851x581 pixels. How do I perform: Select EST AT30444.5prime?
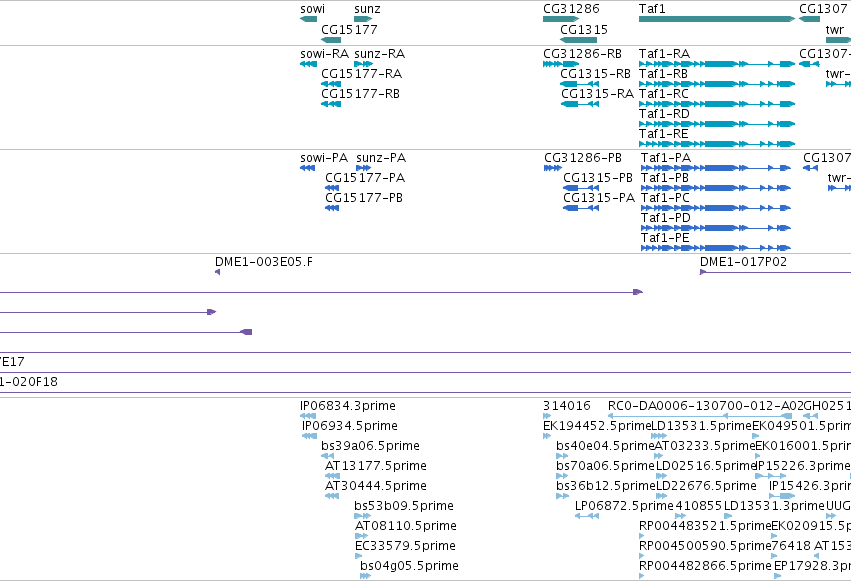tap(332, 496)
